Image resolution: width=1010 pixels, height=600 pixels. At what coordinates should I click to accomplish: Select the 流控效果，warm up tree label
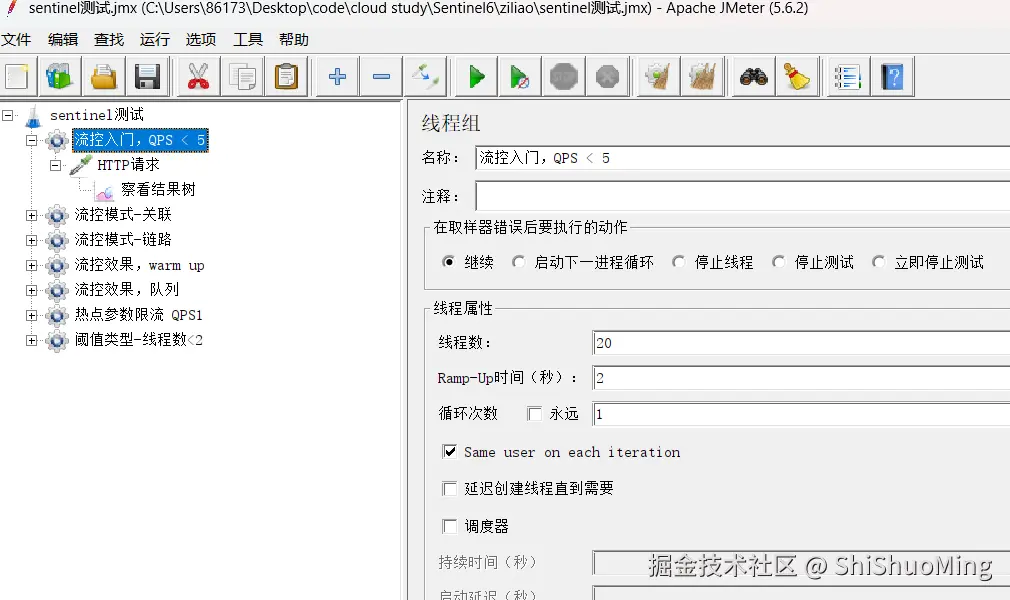pyautogui.click(x=139, y=265)
